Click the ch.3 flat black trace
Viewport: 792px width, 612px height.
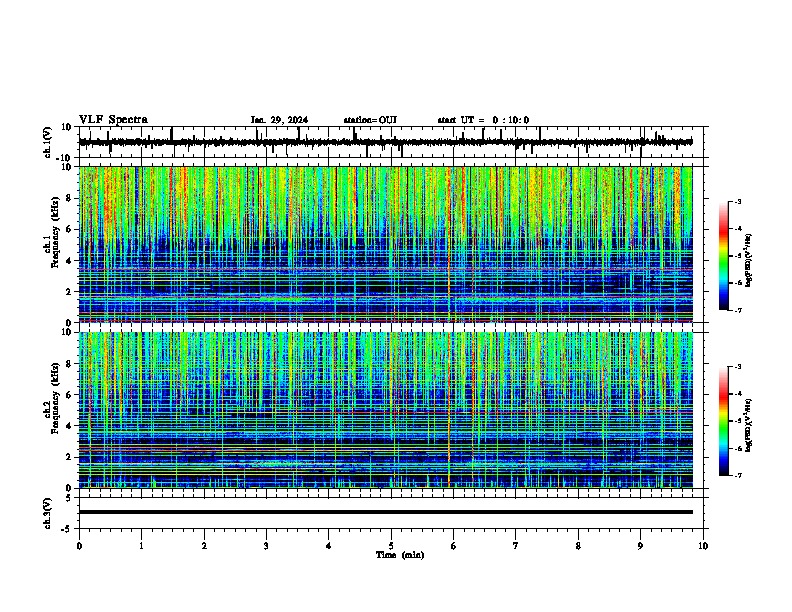(385, 512)
